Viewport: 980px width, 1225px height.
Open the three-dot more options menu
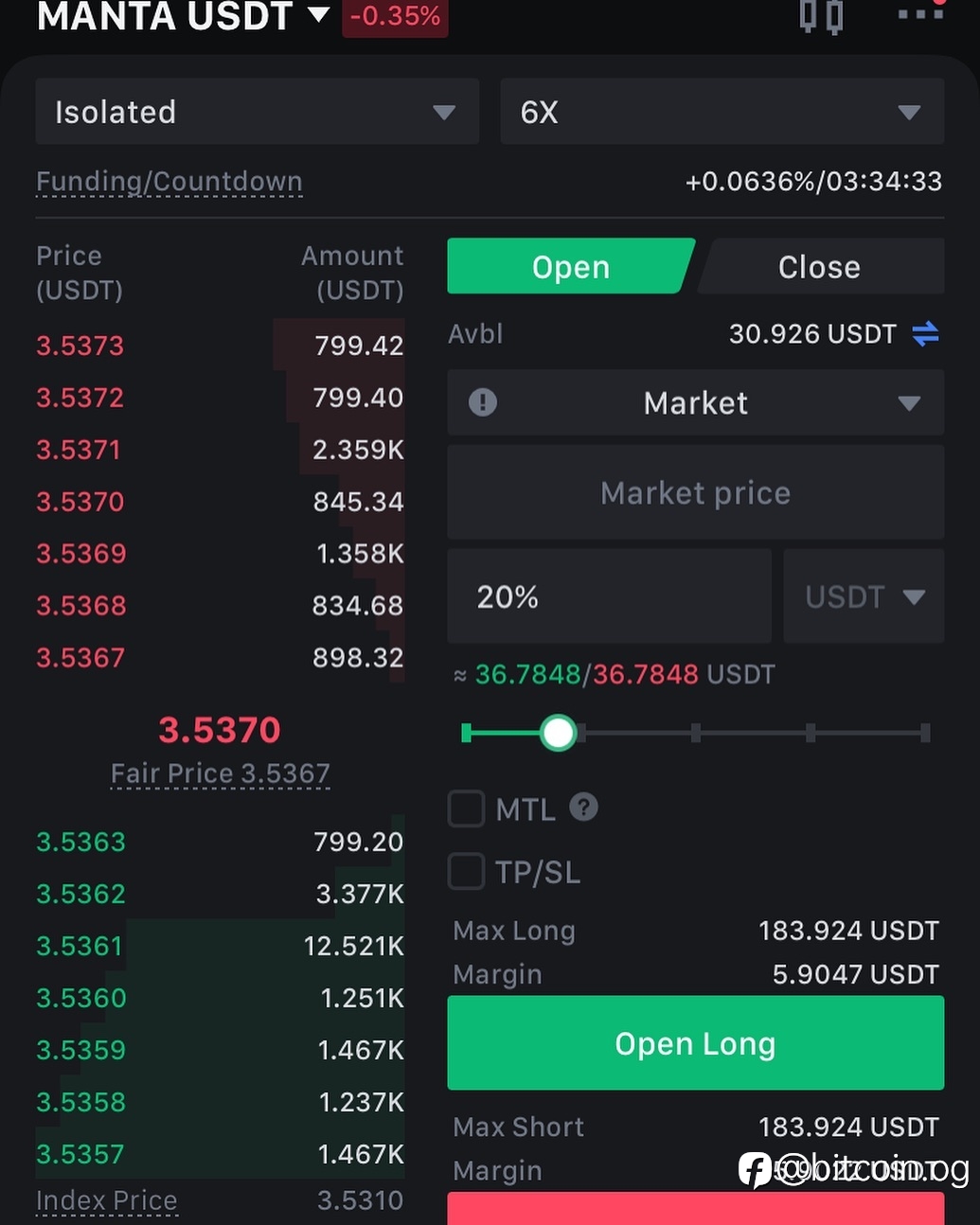tap(920, 13)
